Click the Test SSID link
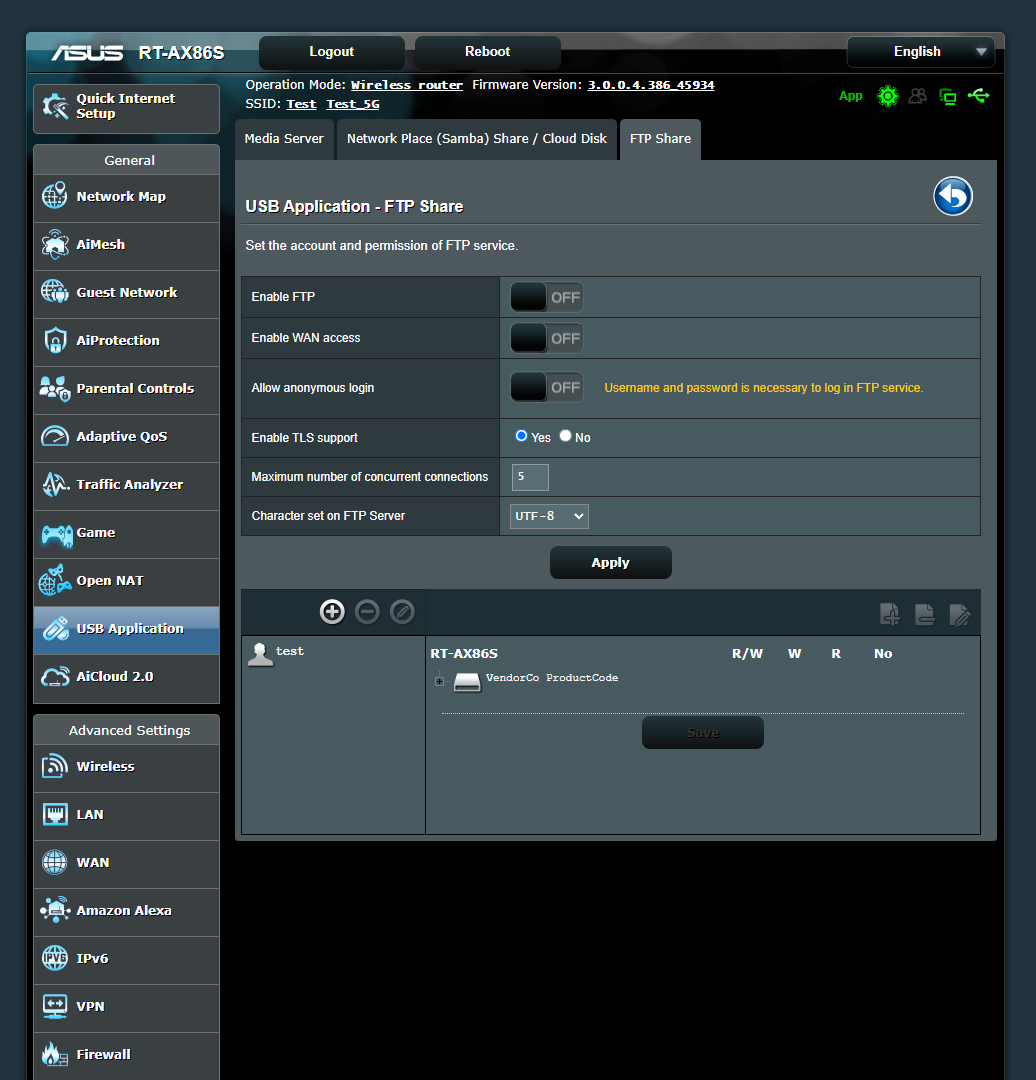The image size is (1036, 1080). [301, 104]
